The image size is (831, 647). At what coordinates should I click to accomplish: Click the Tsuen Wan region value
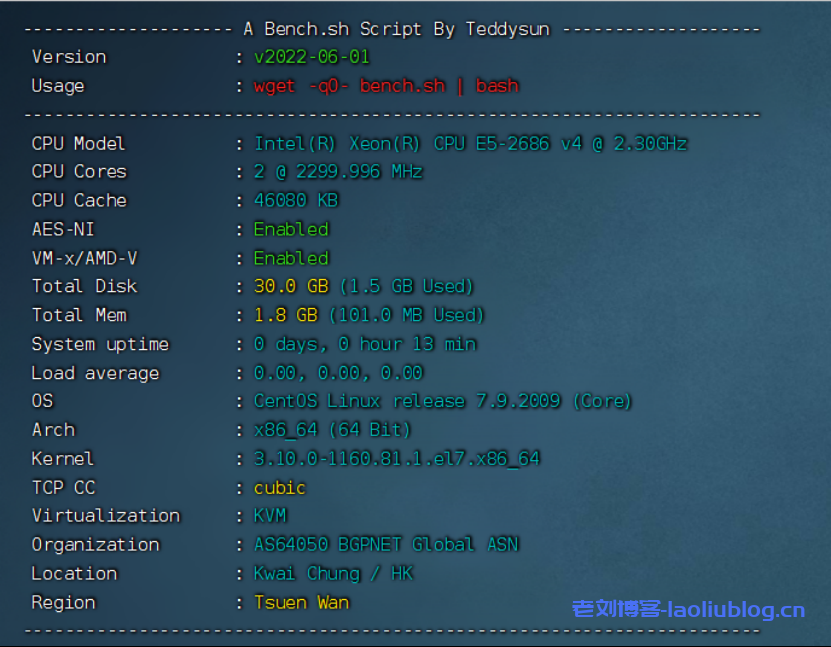(301, 603)
